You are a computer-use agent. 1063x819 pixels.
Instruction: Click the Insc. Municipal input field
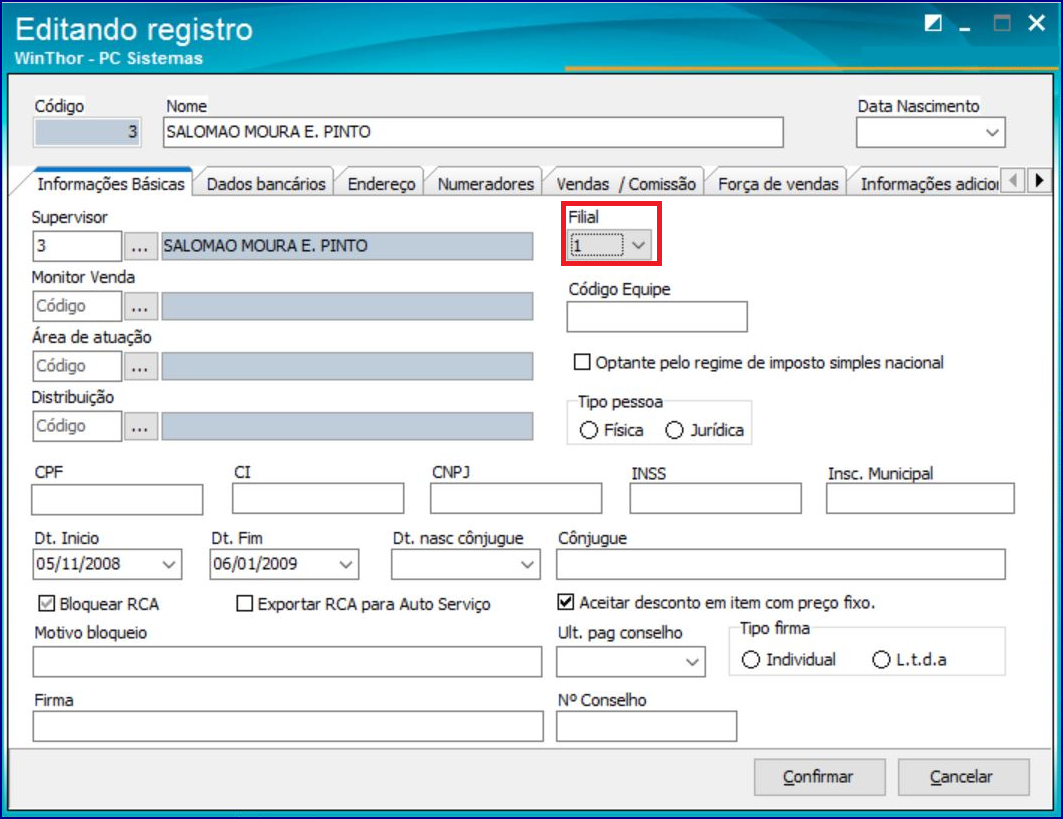pyautogui.click(x=921, y=498)
